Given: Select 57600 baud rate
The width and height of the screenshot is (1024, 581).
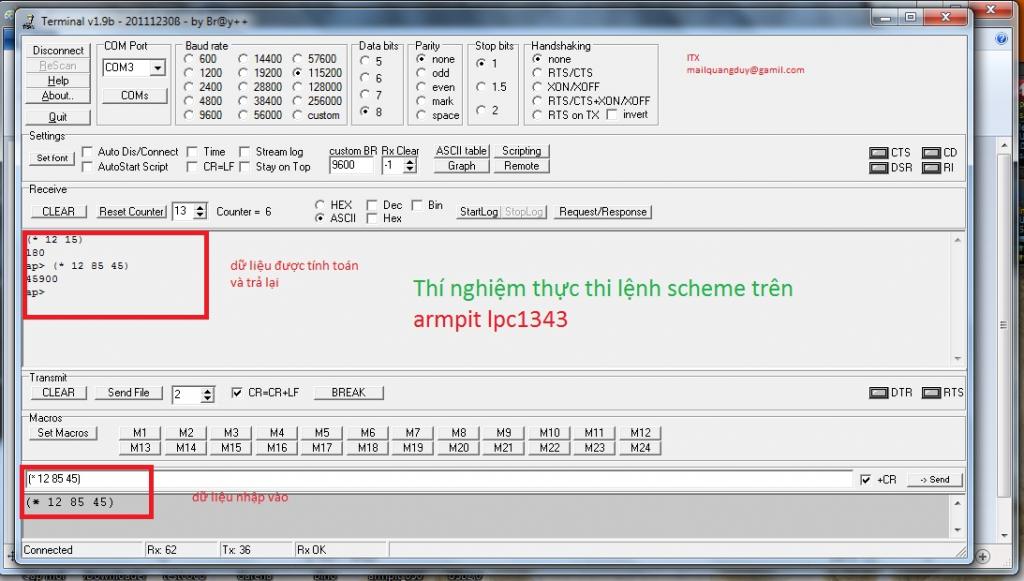Looking at the screenshot, I should (297, 59).
